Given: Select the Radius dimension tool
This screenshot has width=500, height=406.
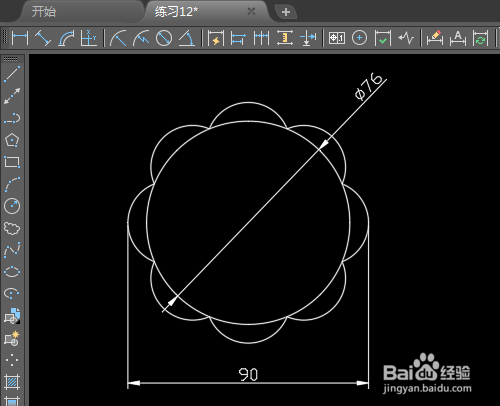Looking at the screenshot, I should [x=118, y=38].
